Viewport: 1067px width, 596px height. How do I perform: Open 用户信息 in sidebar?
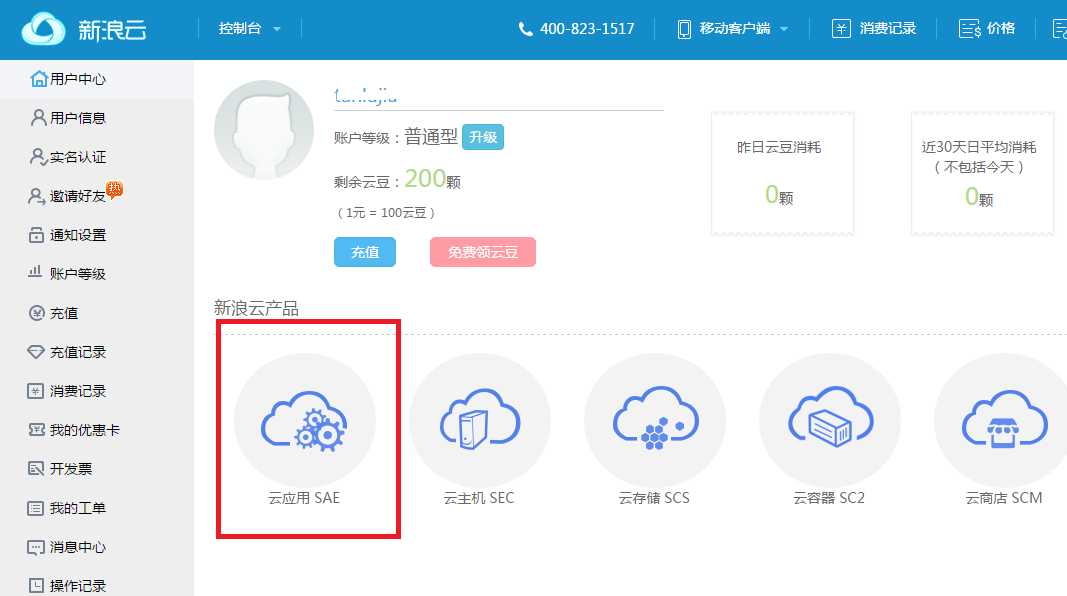pyautogui.click(x=78, y=118)
